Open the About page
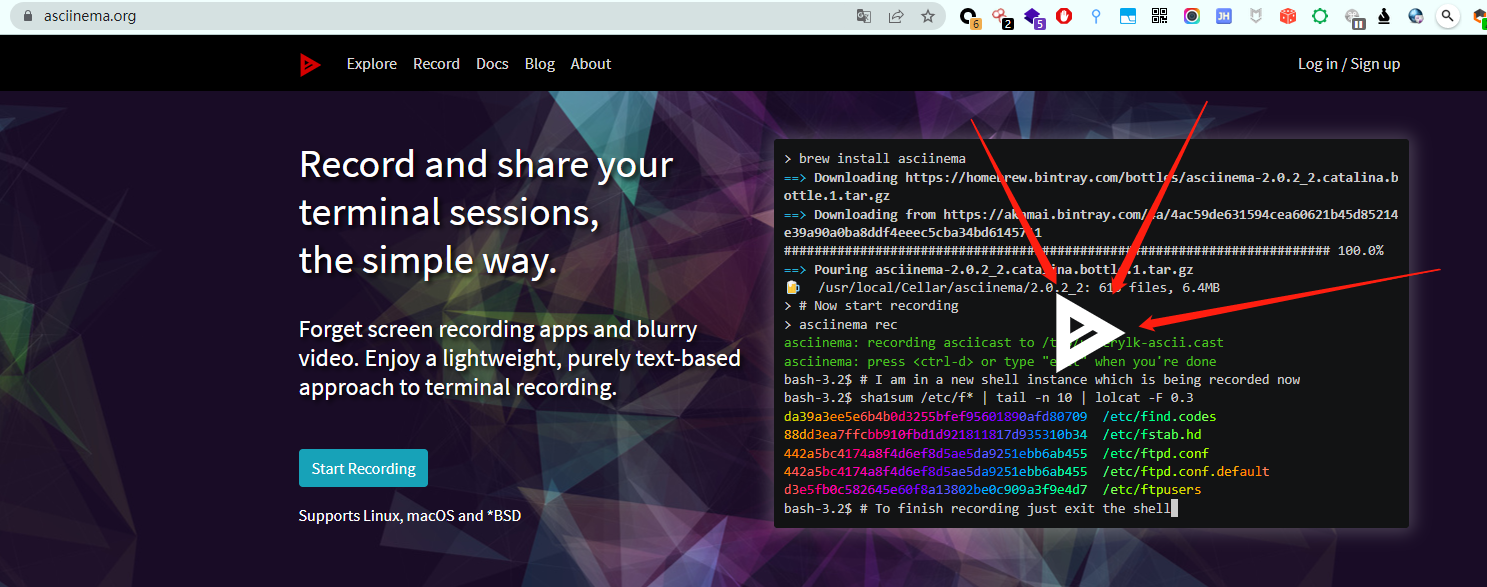 (591, 64)
